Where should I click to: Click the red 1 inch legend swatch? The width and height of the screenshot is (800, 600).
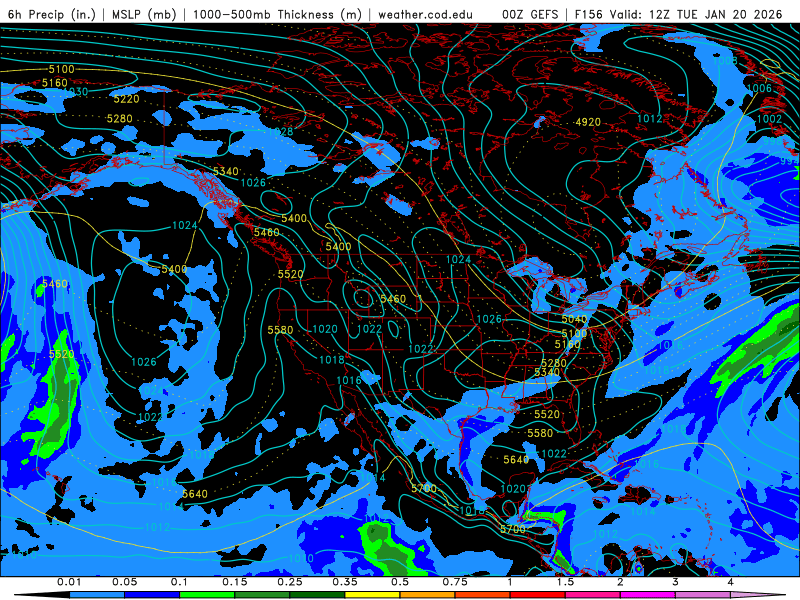click(x=538, y=595)
